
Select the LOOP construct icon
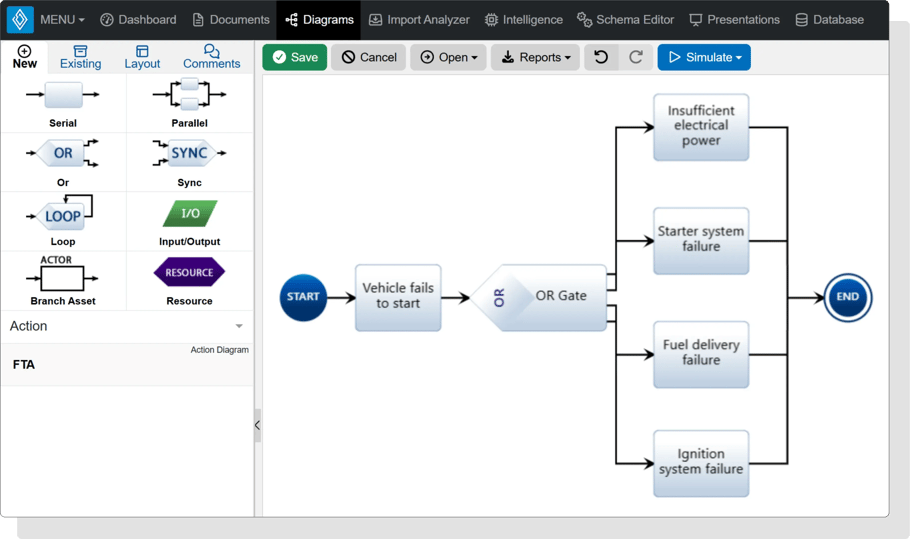click(60, 213)
